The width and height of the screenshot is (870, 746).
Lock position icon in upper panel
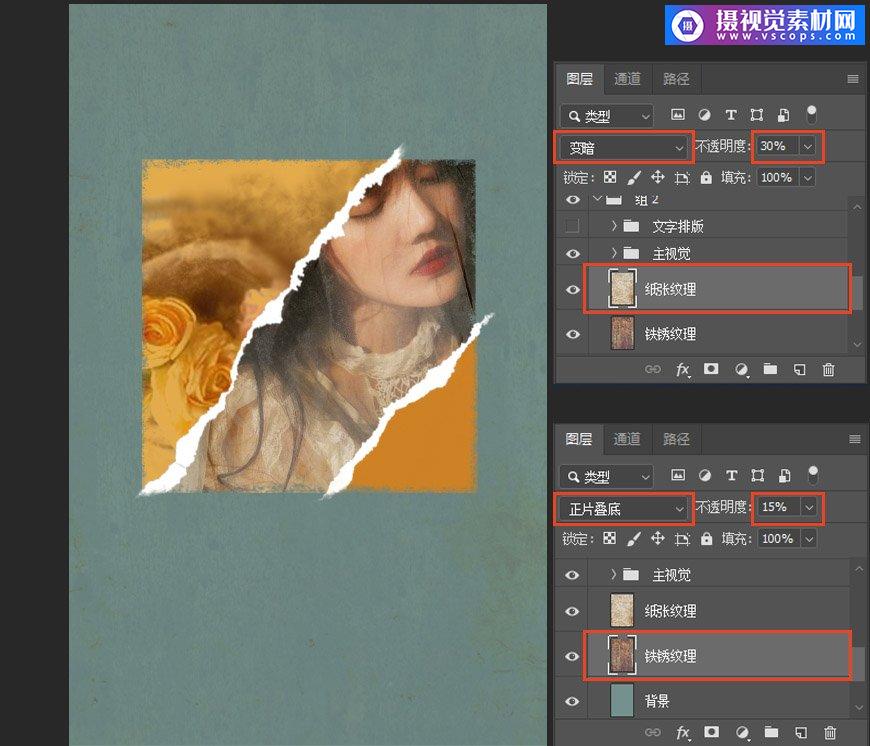pyautogui.click(x=657, y=177)
